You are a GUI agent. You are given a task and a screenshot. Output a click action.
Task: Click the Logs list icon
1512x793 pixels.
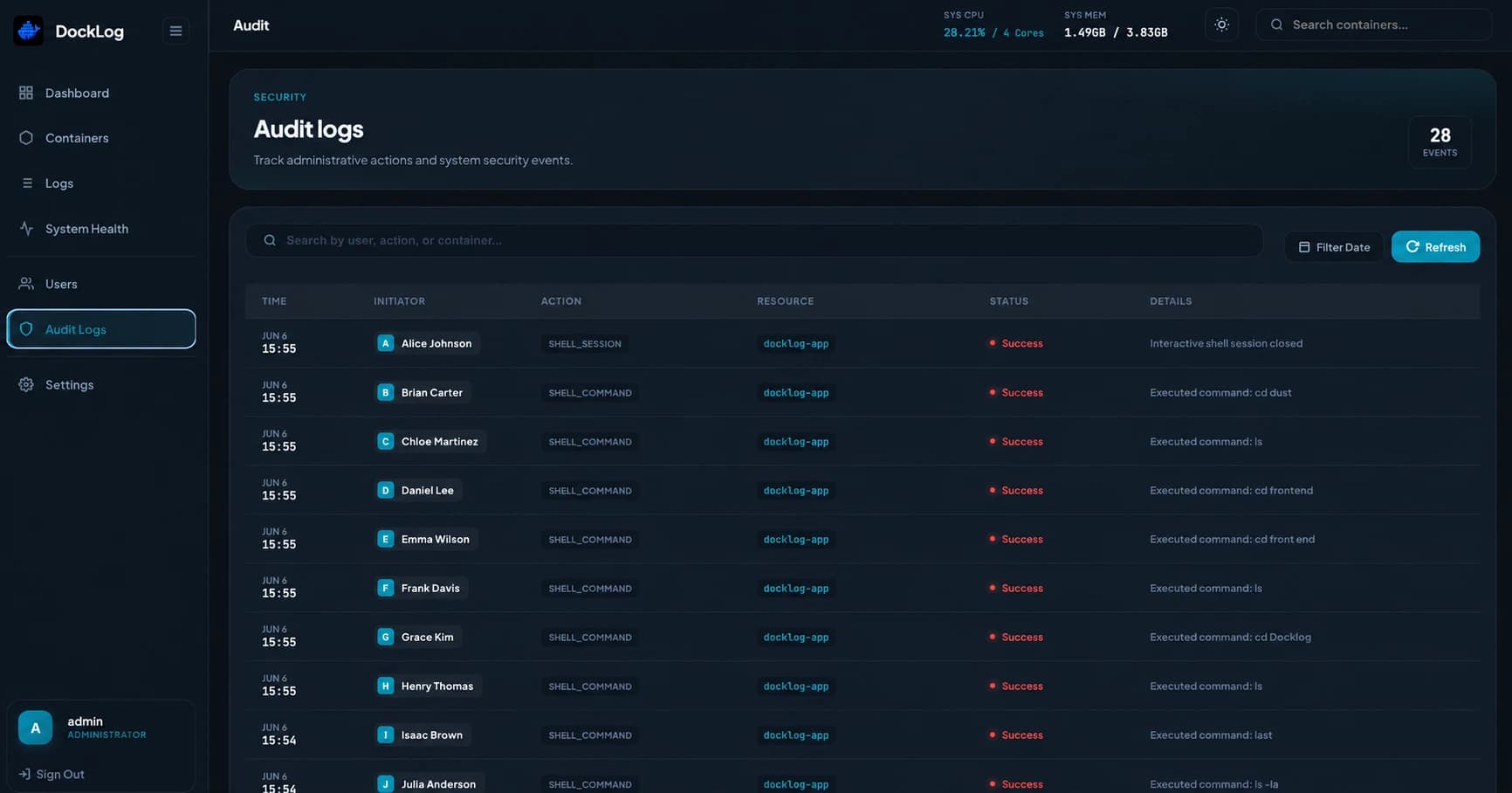[x=26, y=183]
